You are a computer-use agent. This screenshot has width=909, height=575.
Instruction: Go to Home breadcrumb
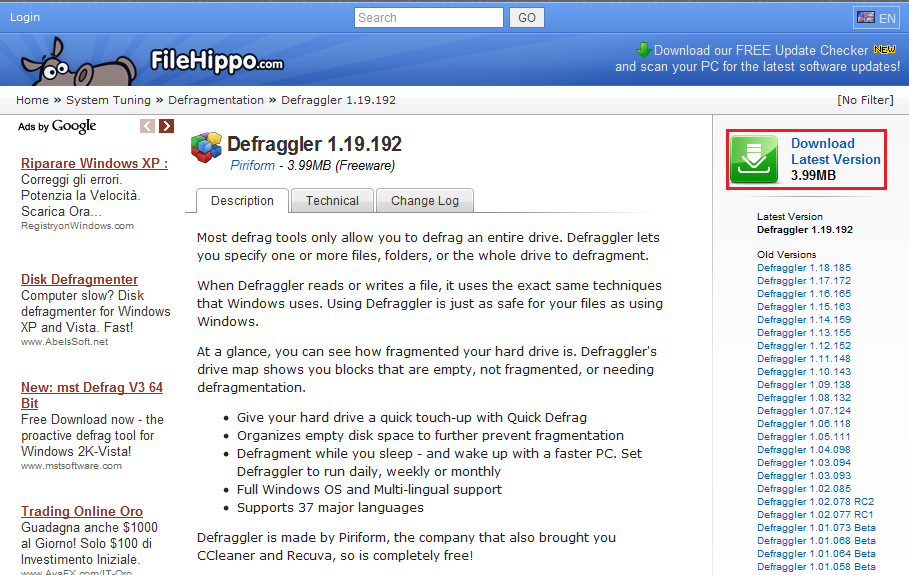(x=32, y=100)
